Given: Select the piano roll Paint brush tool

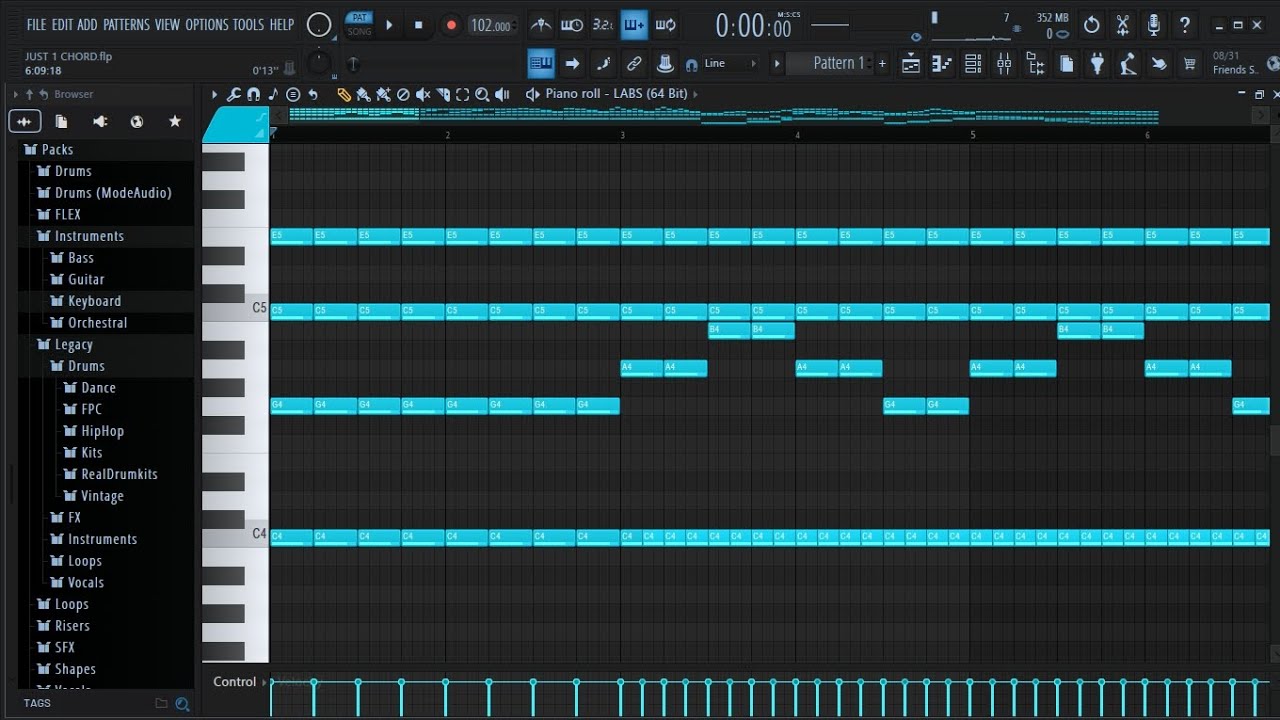Looking at the screenshot, I should pos(363,94).
